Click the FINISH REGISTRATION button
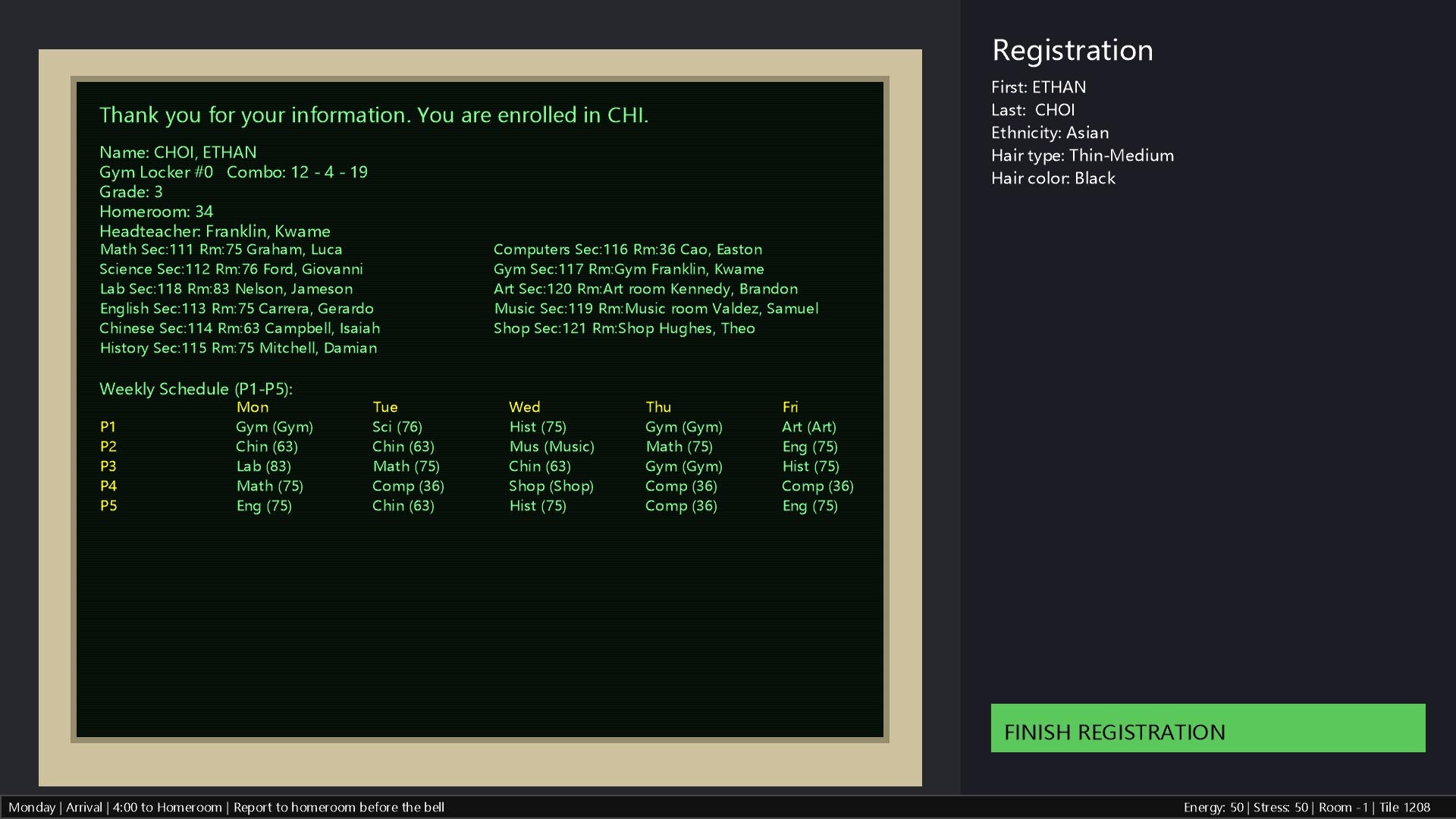The height and width of the screenshot is (819, 1456). tap(1207, 728)
